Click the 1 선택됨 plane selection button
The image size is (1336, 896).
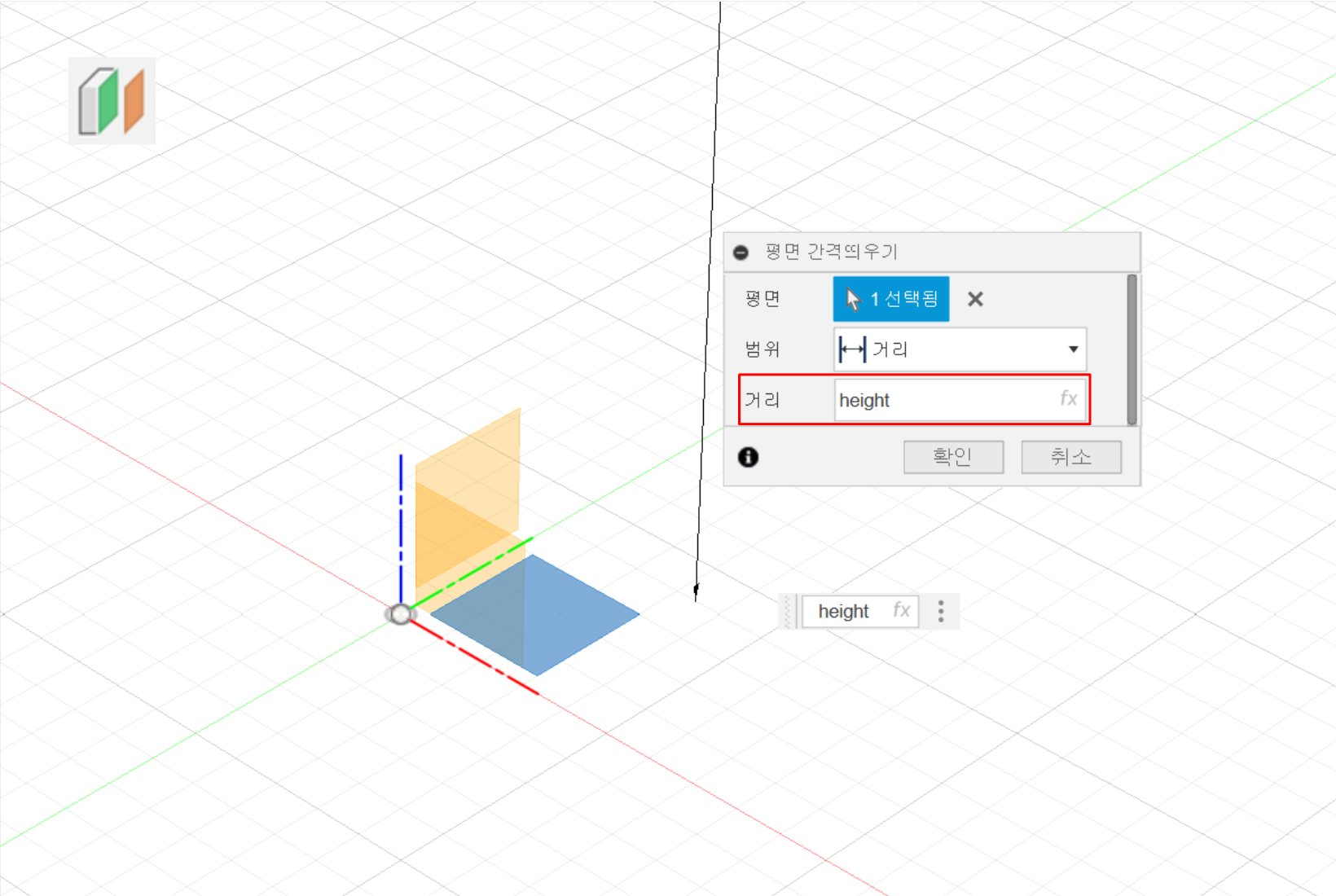890,299
